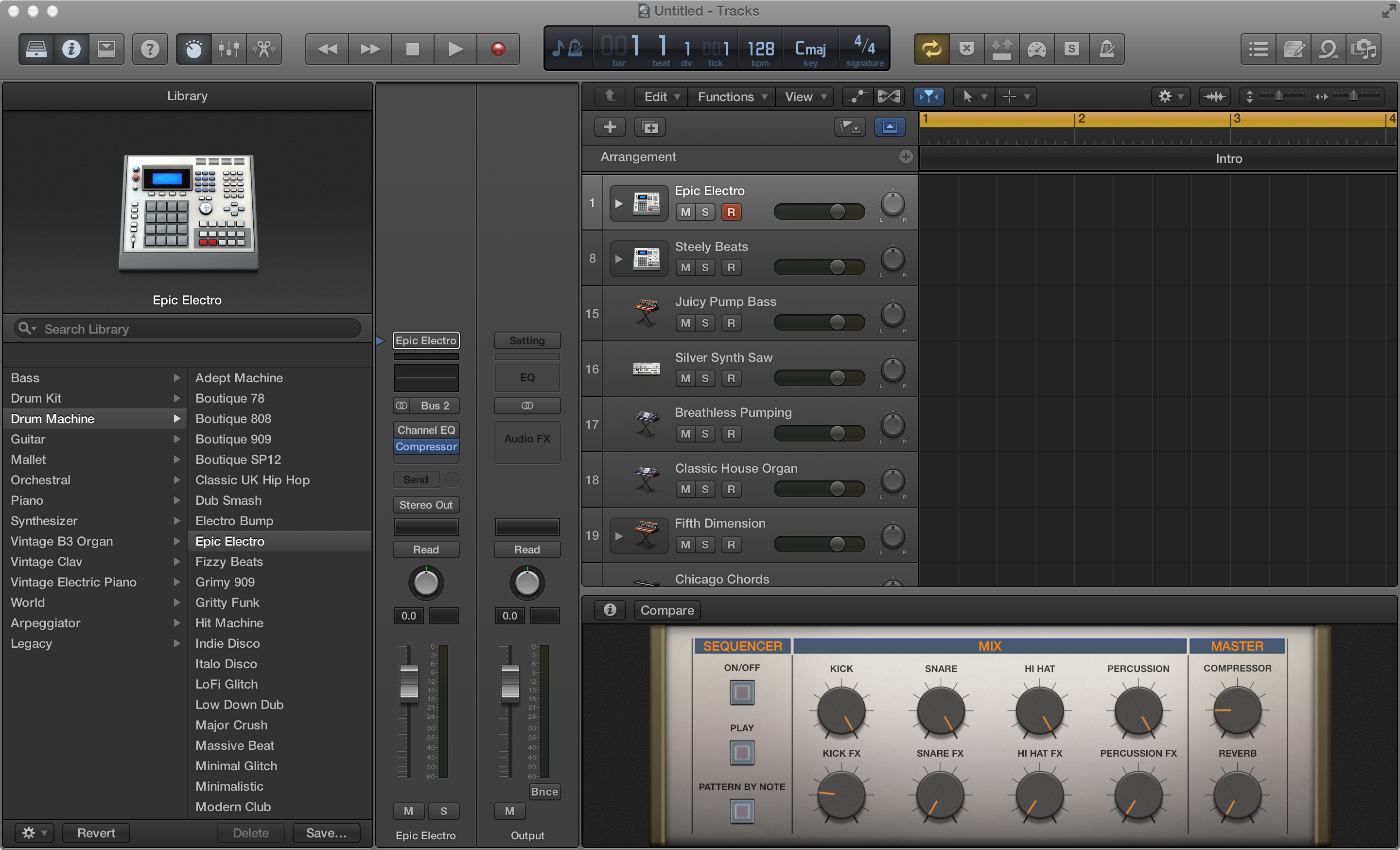Click the Channel EQ plug-in slot

pos(426,430)
